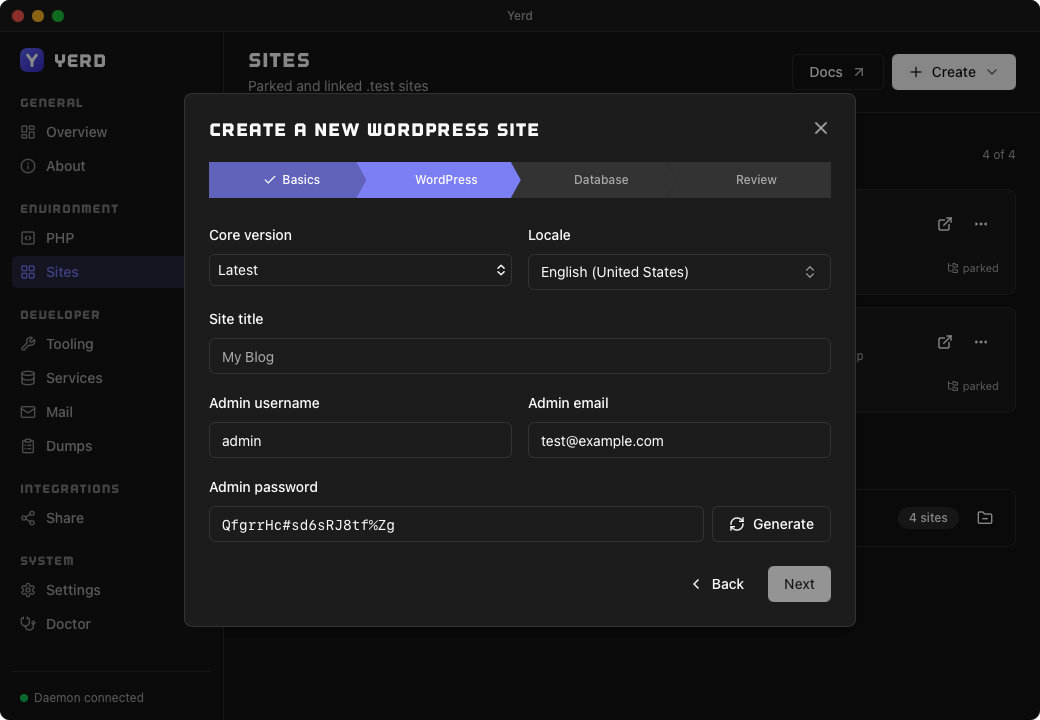This screenshot has height=720, width=1040.
Task: Click the About info icon
Action: pos(28,166)
